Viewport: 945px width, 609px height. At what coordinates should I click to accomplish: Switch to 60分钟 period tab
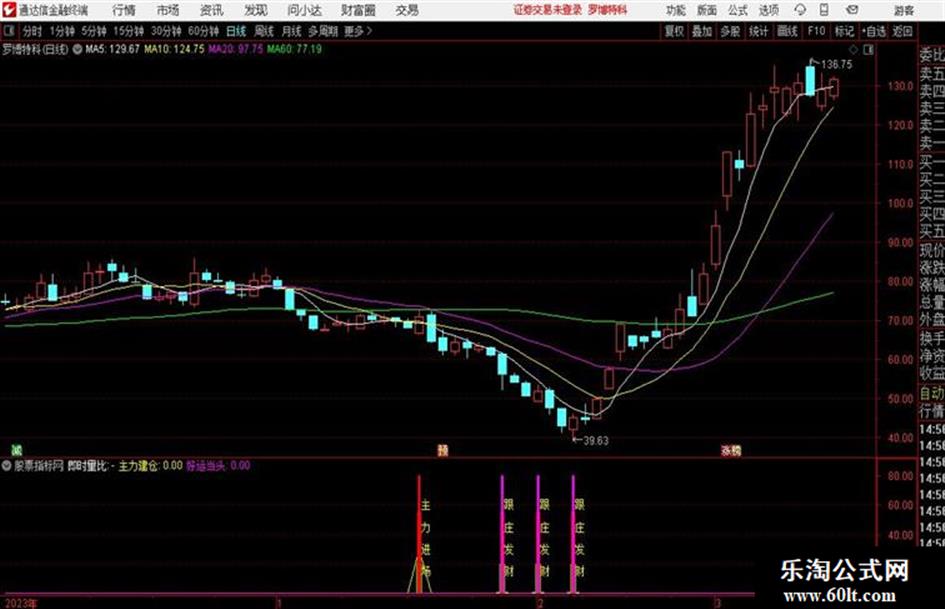204,31
